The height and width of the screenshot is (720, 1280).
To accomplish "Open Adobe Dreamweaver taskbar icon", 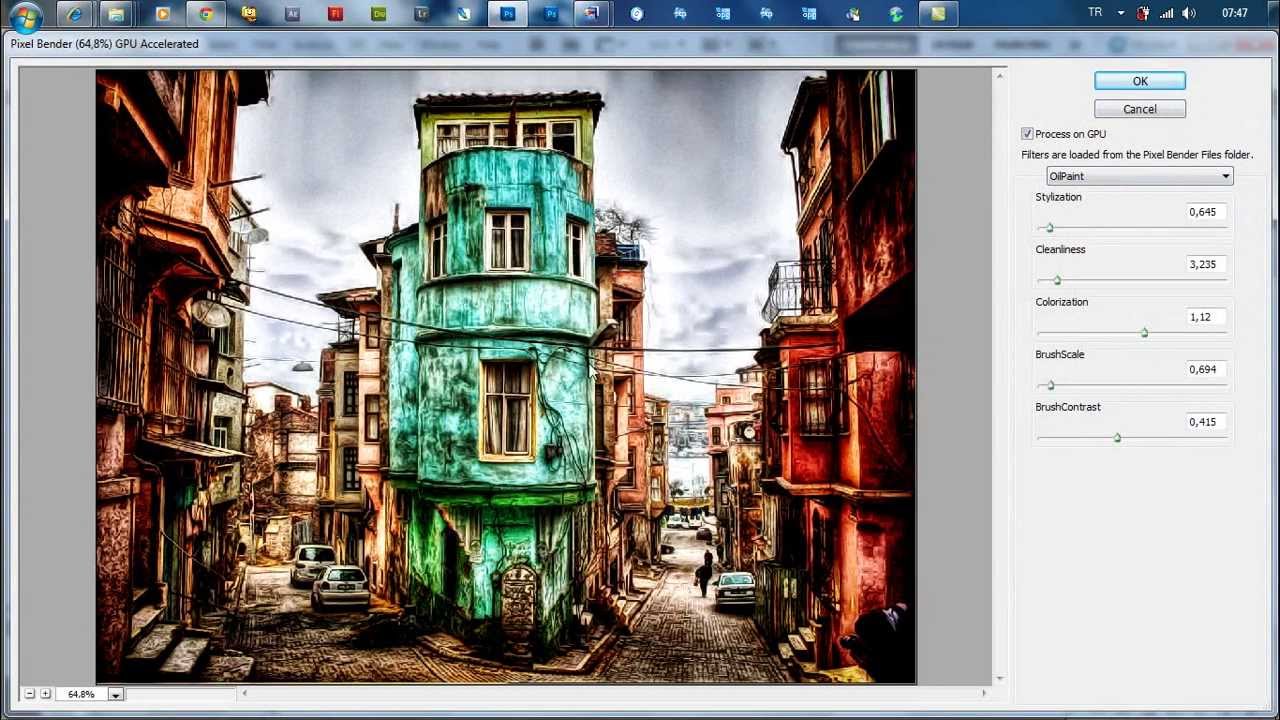I will [378, 14].
